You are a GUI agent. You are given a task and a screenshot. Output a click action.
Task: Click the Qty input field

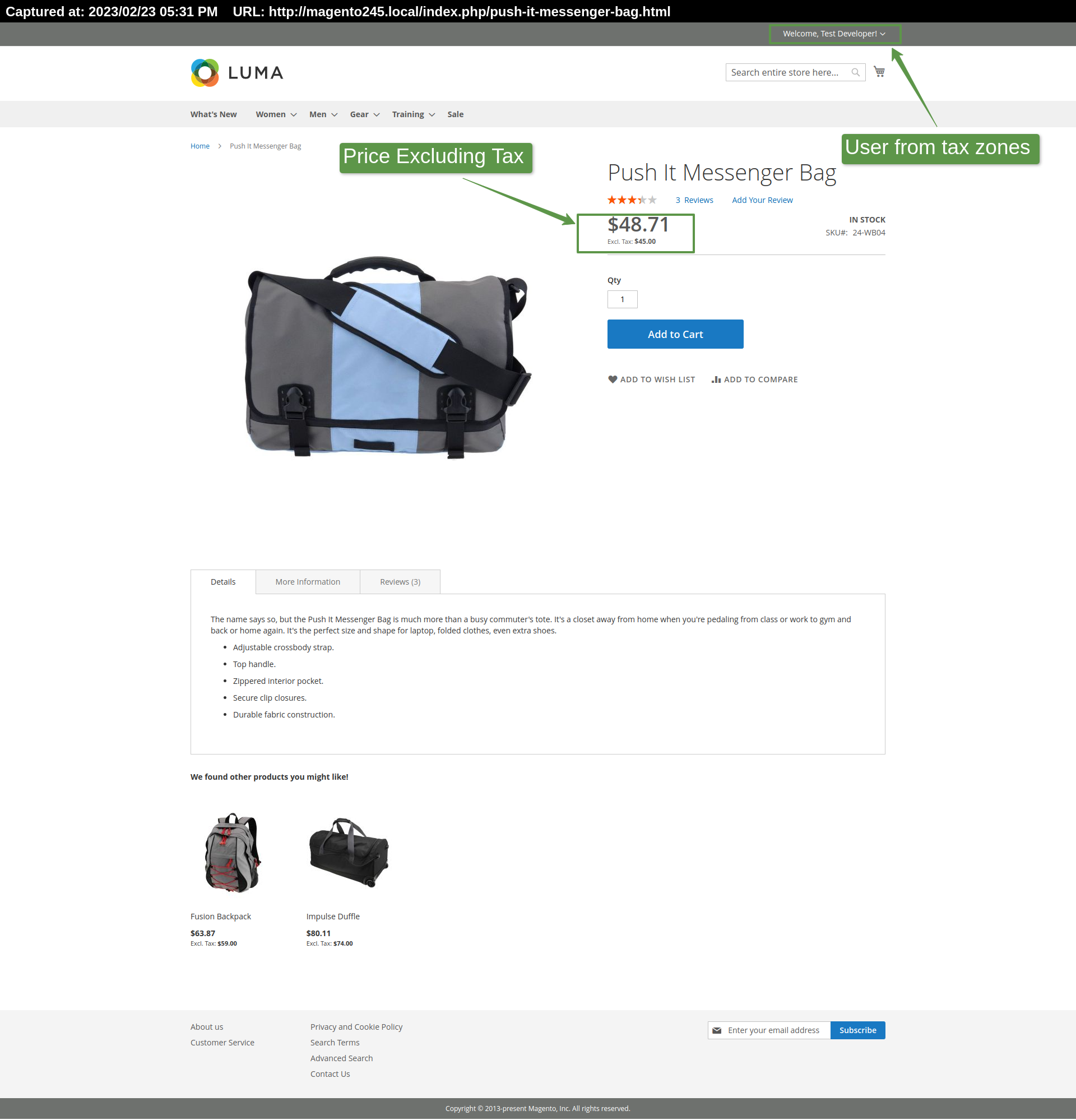pos(622,299)
